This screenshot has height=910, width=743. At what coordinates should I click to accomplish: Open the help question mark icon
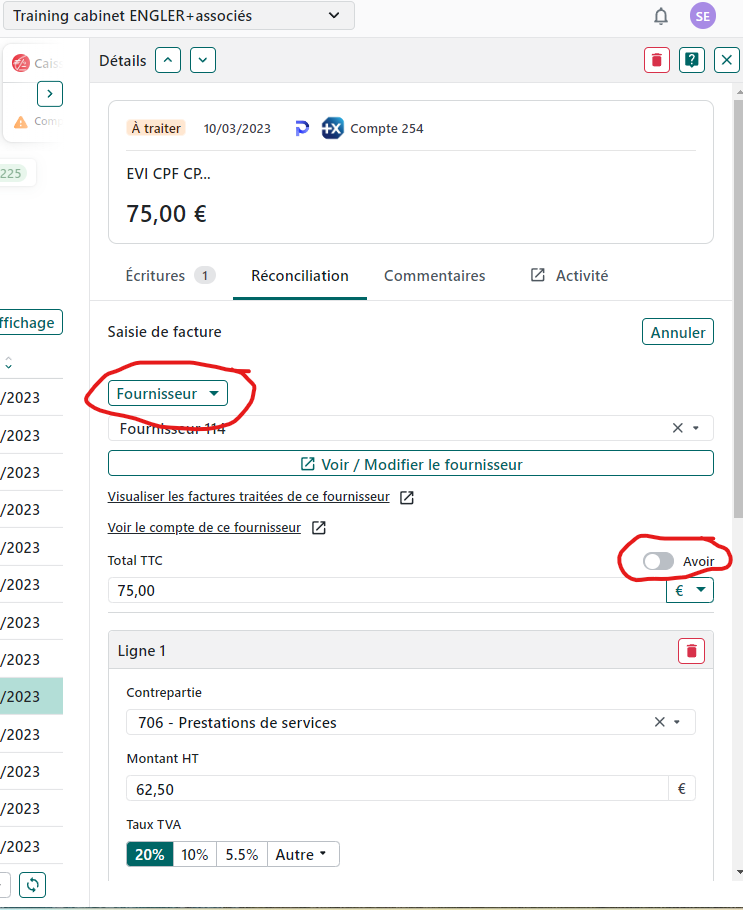[x=691, y=60]
